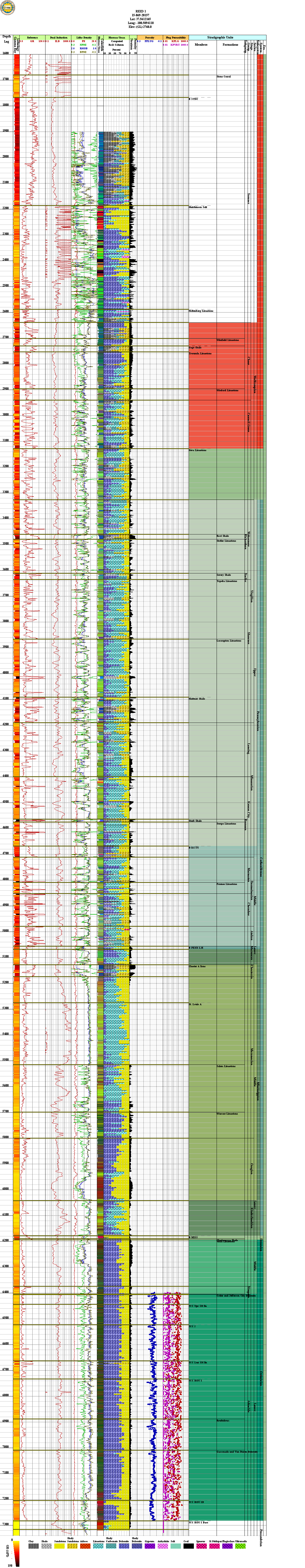
Task: Click the 'Topeka Limestone' formation label
Action: tap(227, 581)
